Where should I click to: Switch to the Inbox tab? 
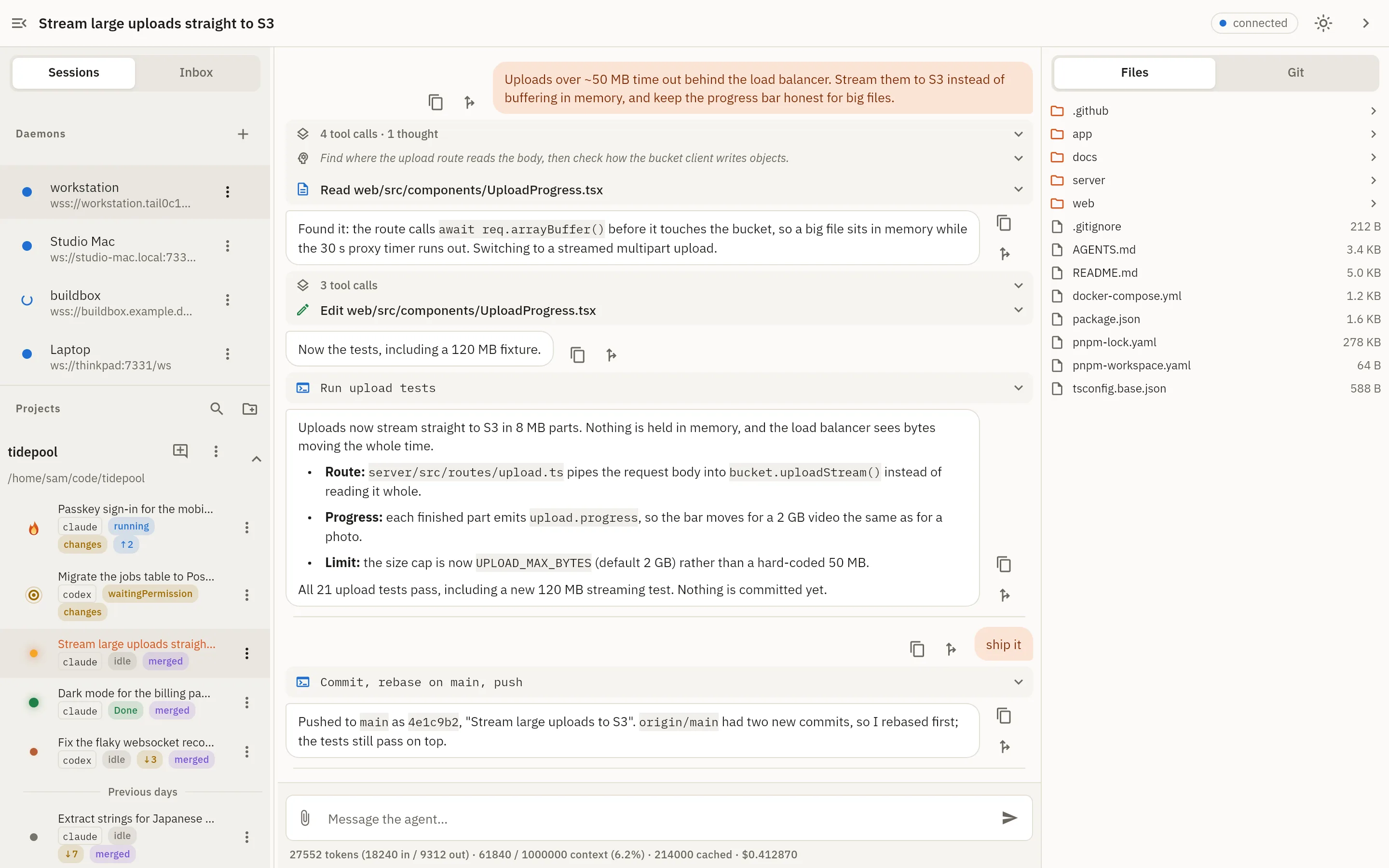pyautogui.click(x=196, y=72)
